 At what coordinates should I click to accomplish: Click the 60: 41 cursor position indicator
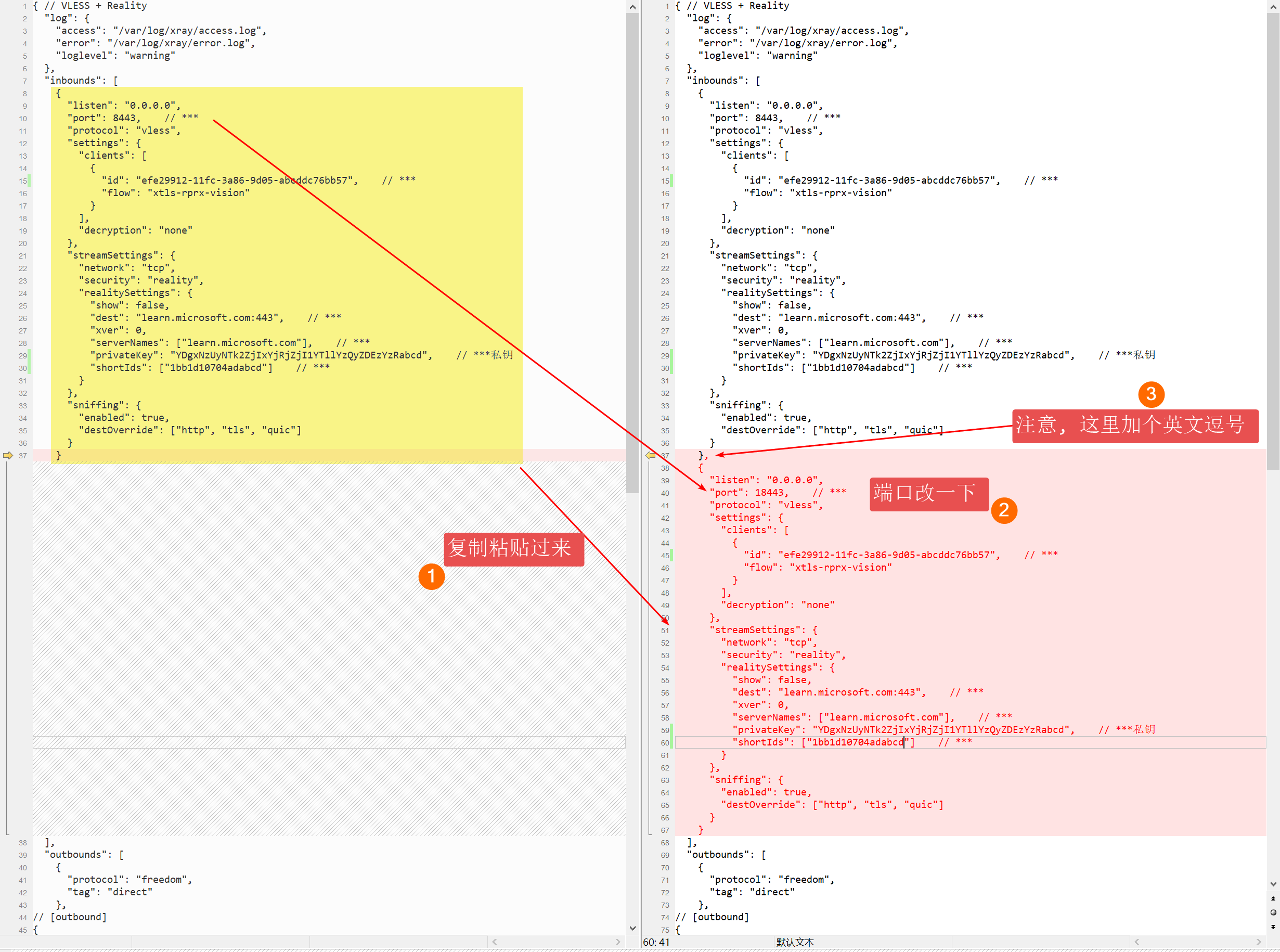coord(656,942)
